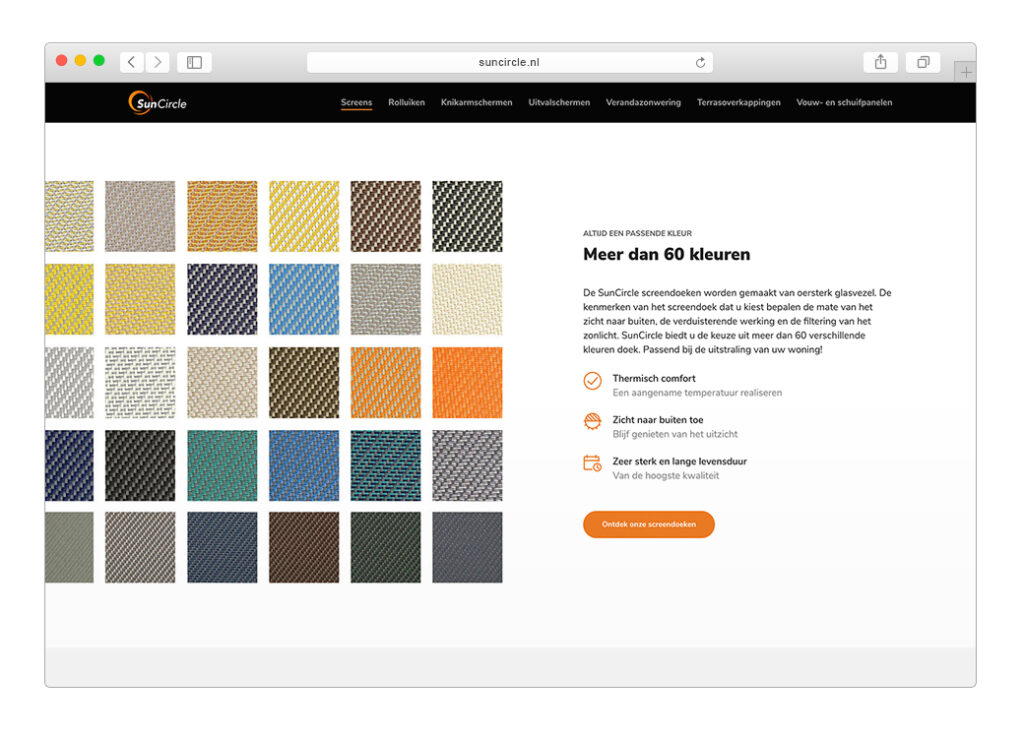This screenshot has width=1024, height=738.
Task: Select the Vouw- en schuifpanelen menu item
Action: pos(845,102)
